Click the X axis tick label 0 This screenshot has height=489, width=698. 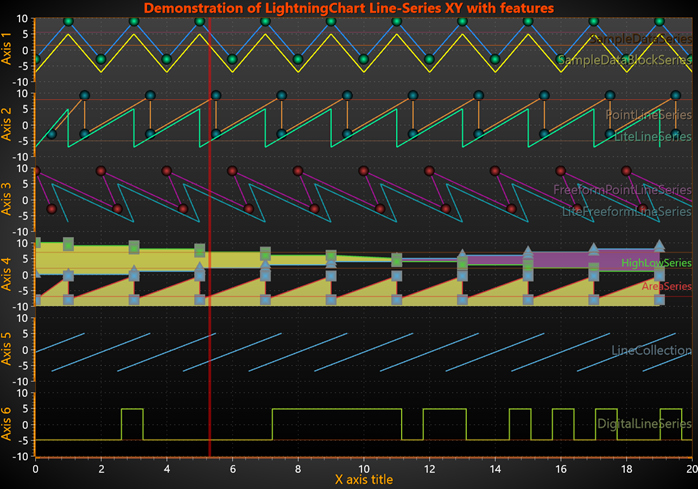36,469
